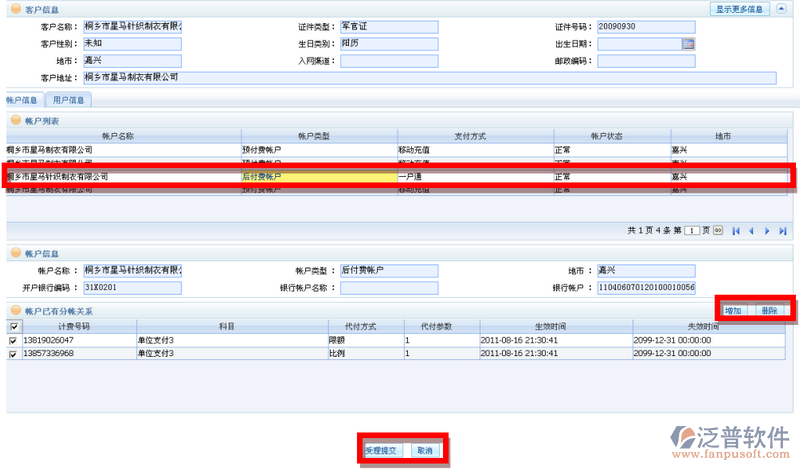This screenshot has width=800, height=470.
Task: Go to next page of 帐户列表
Action: point(767,231)
